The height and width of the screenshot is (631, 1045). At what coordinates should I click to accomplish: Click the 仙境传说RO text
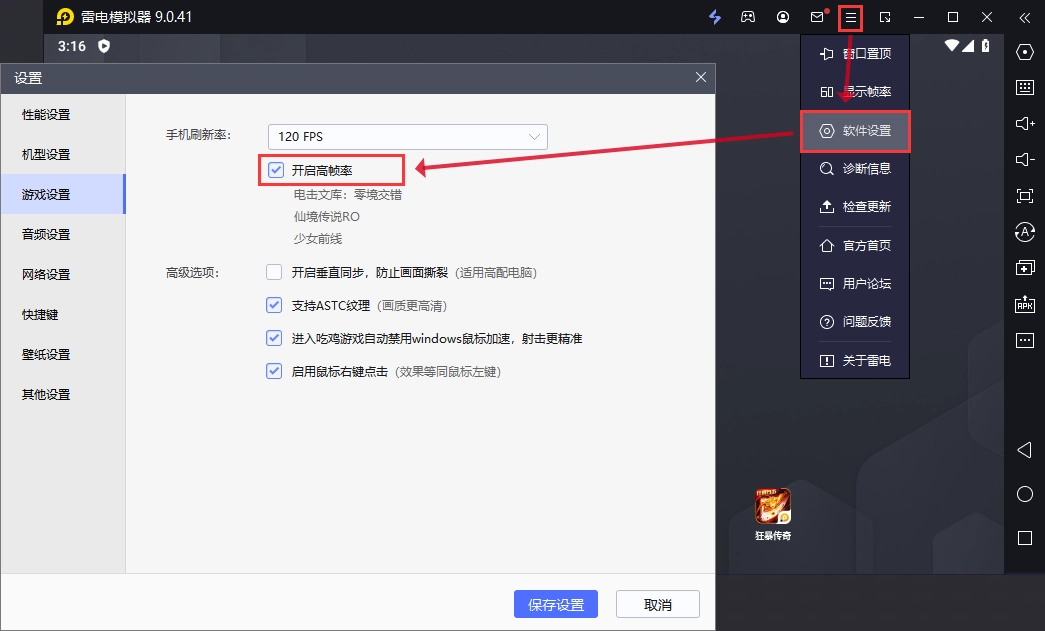point(327,217)
